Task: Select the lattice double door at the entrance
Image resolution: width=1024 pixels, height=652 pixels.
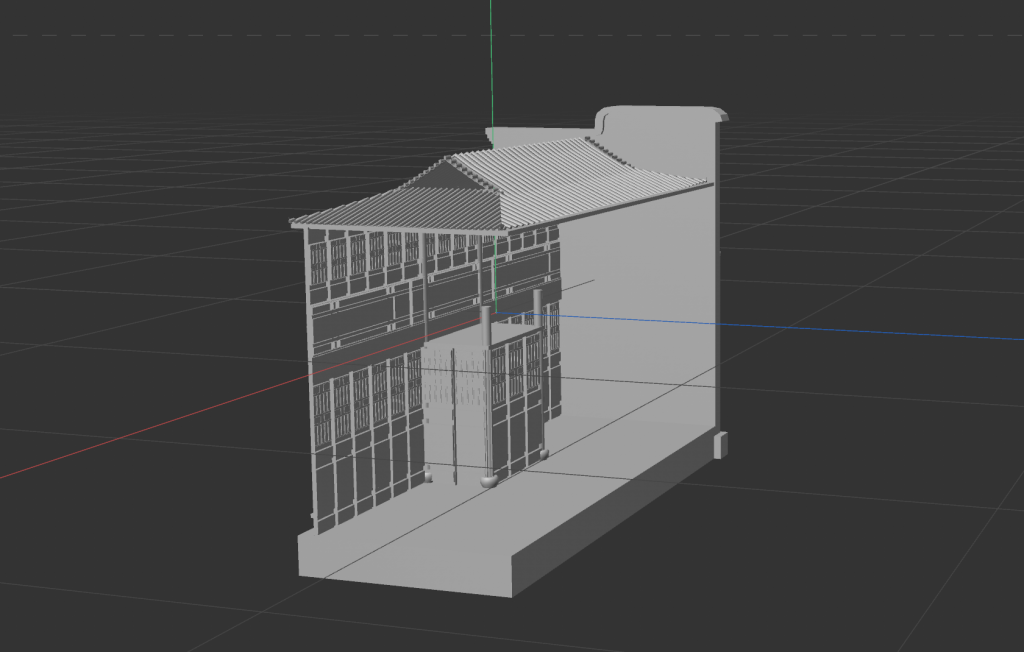Action: [x=455, y=413]
